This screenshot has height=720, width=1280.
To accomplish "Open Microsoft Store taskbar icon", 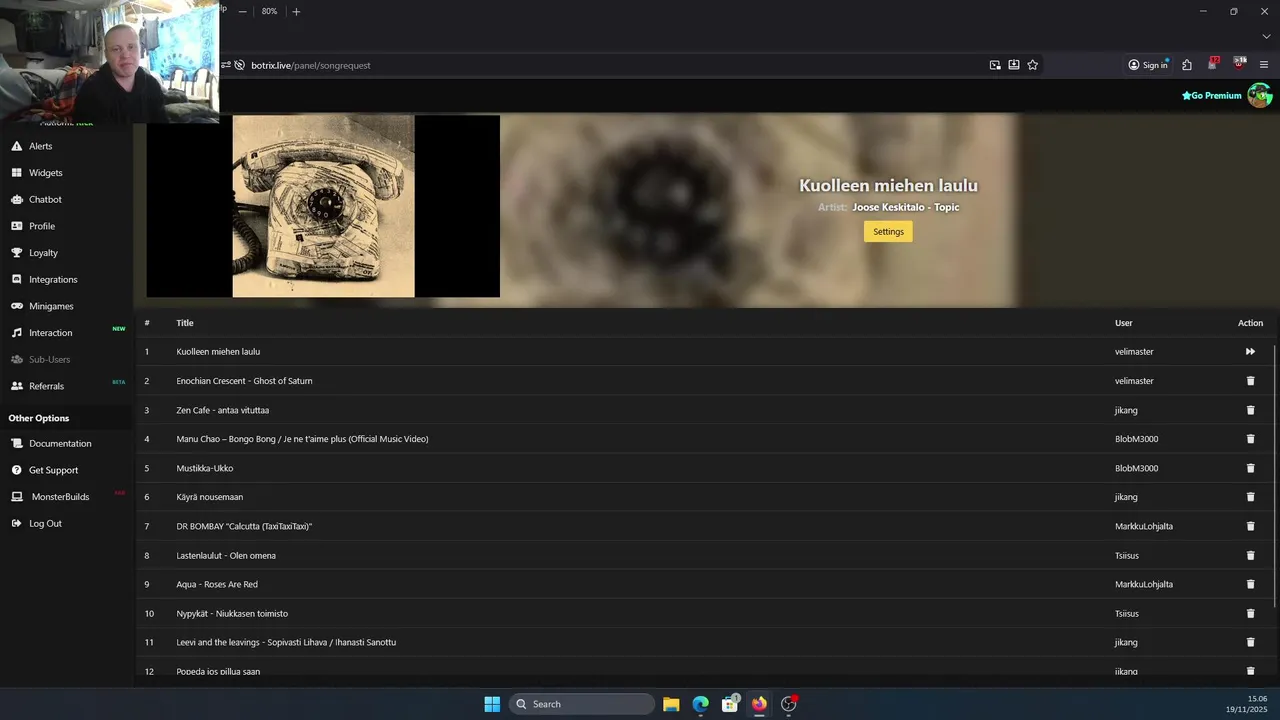I will (730, 704).
